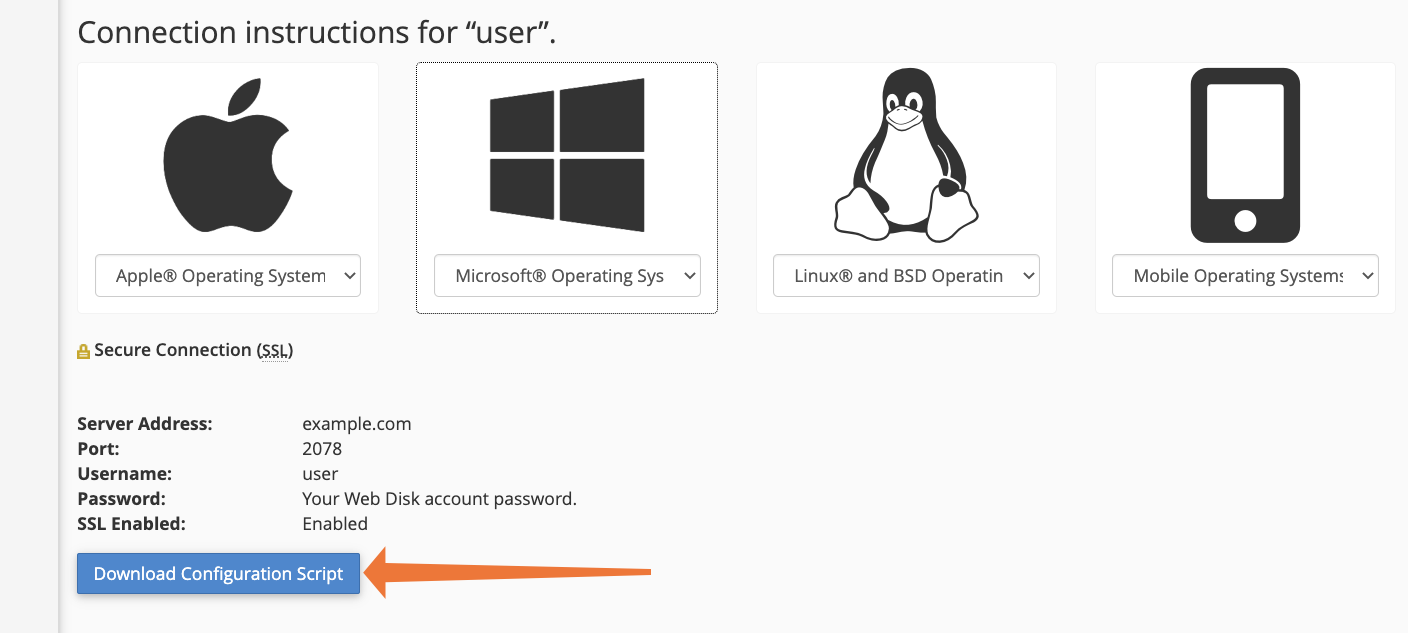
Task: Open the Linux and BSD dropdown
Action: (906, 276)
